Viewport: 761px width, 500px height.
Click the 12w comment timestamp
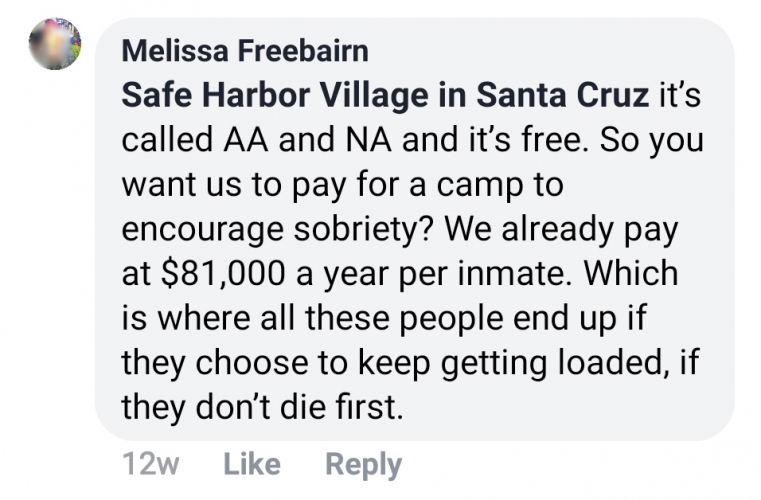click(x=150, y=465)
